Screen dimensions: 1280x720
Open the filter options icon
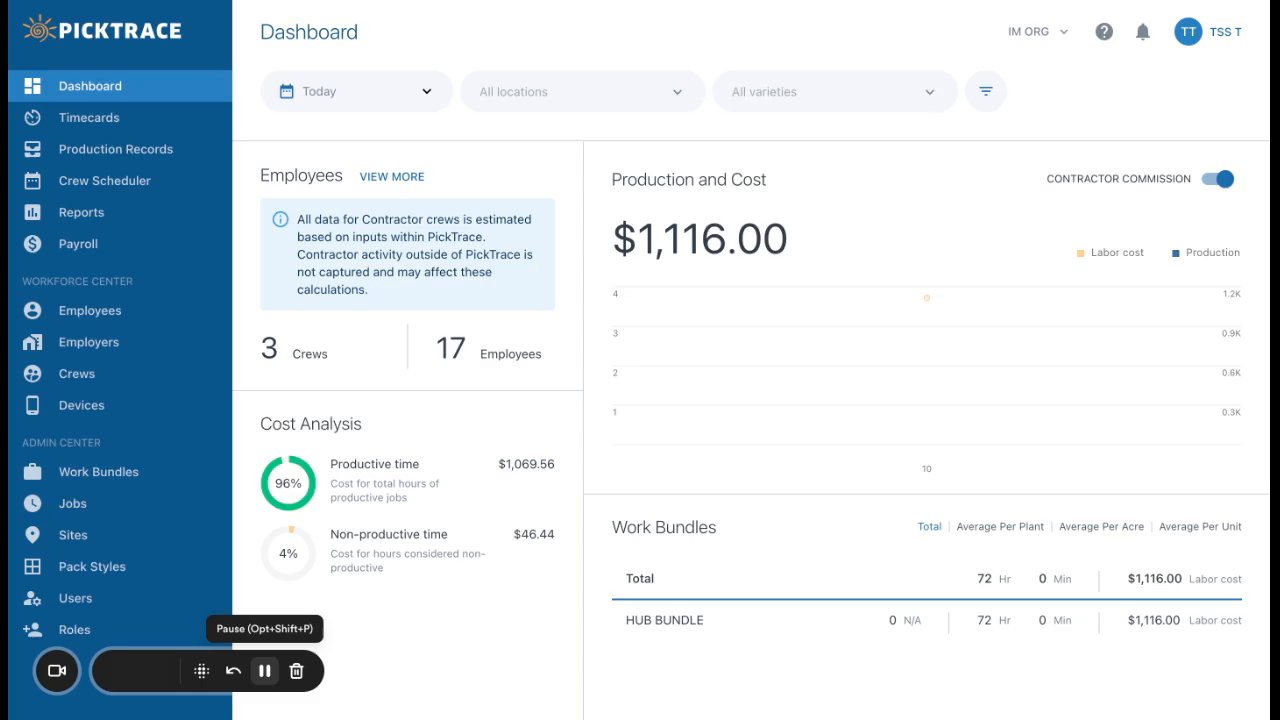coord(986,91)
